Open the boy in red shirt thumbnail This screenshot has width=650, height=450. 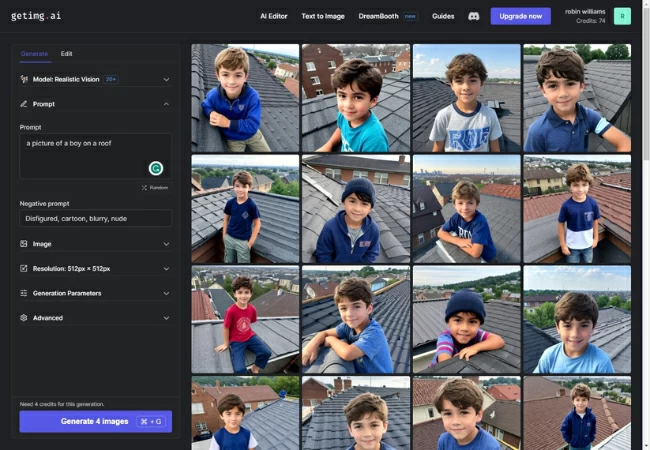pos(245,319)
